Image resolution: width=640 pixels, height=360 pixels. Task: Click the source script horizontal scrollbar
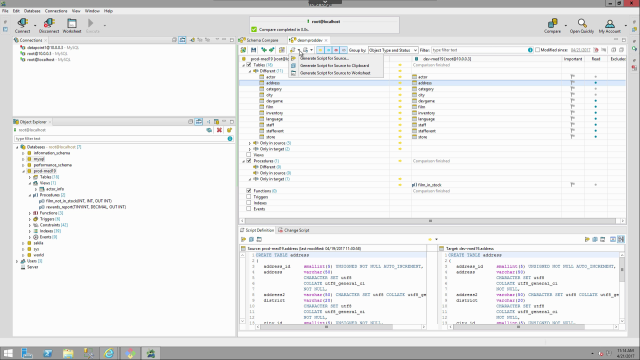[326, 327]
